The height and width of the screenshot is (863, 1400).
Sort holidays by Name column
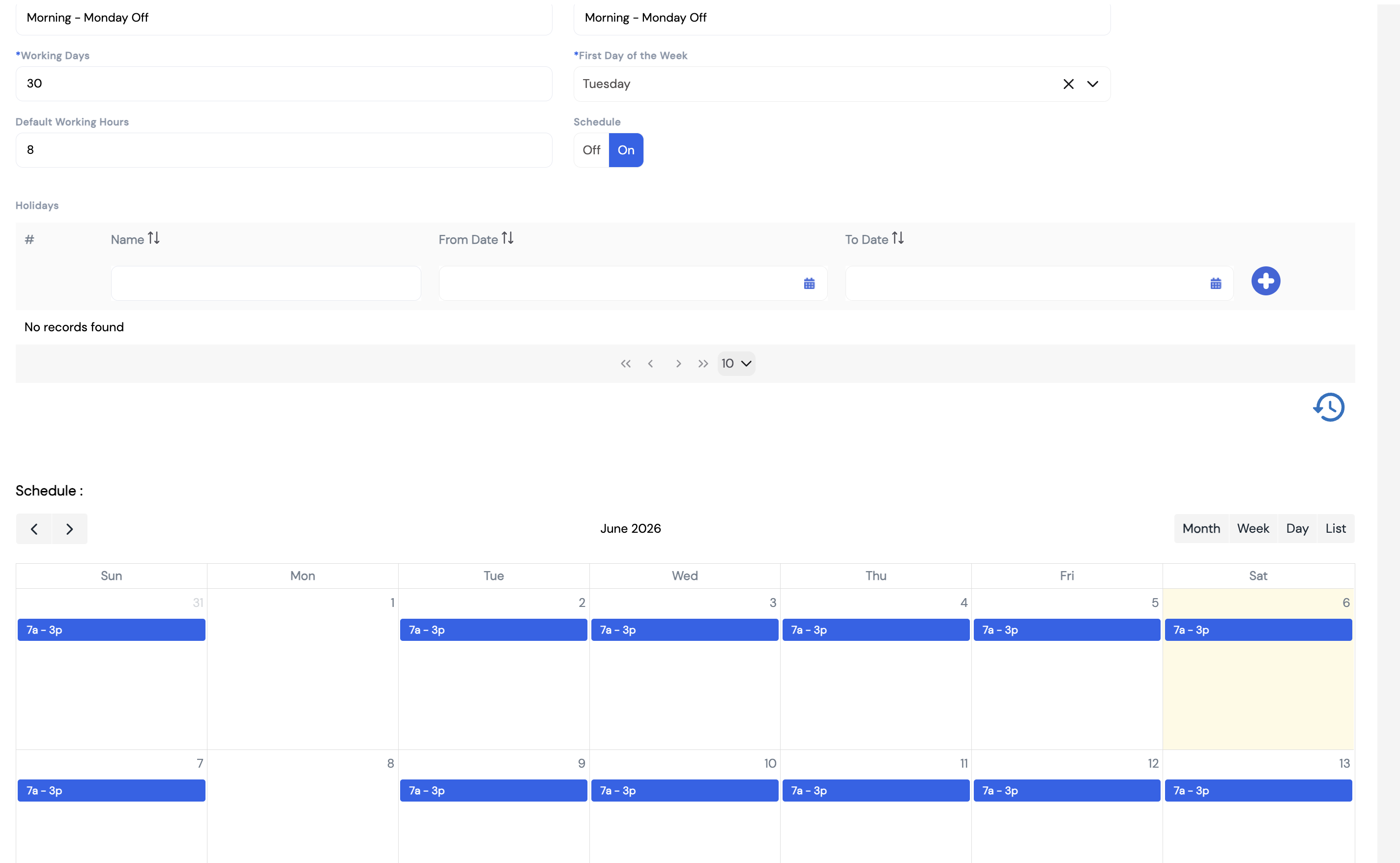pos(153,238)
